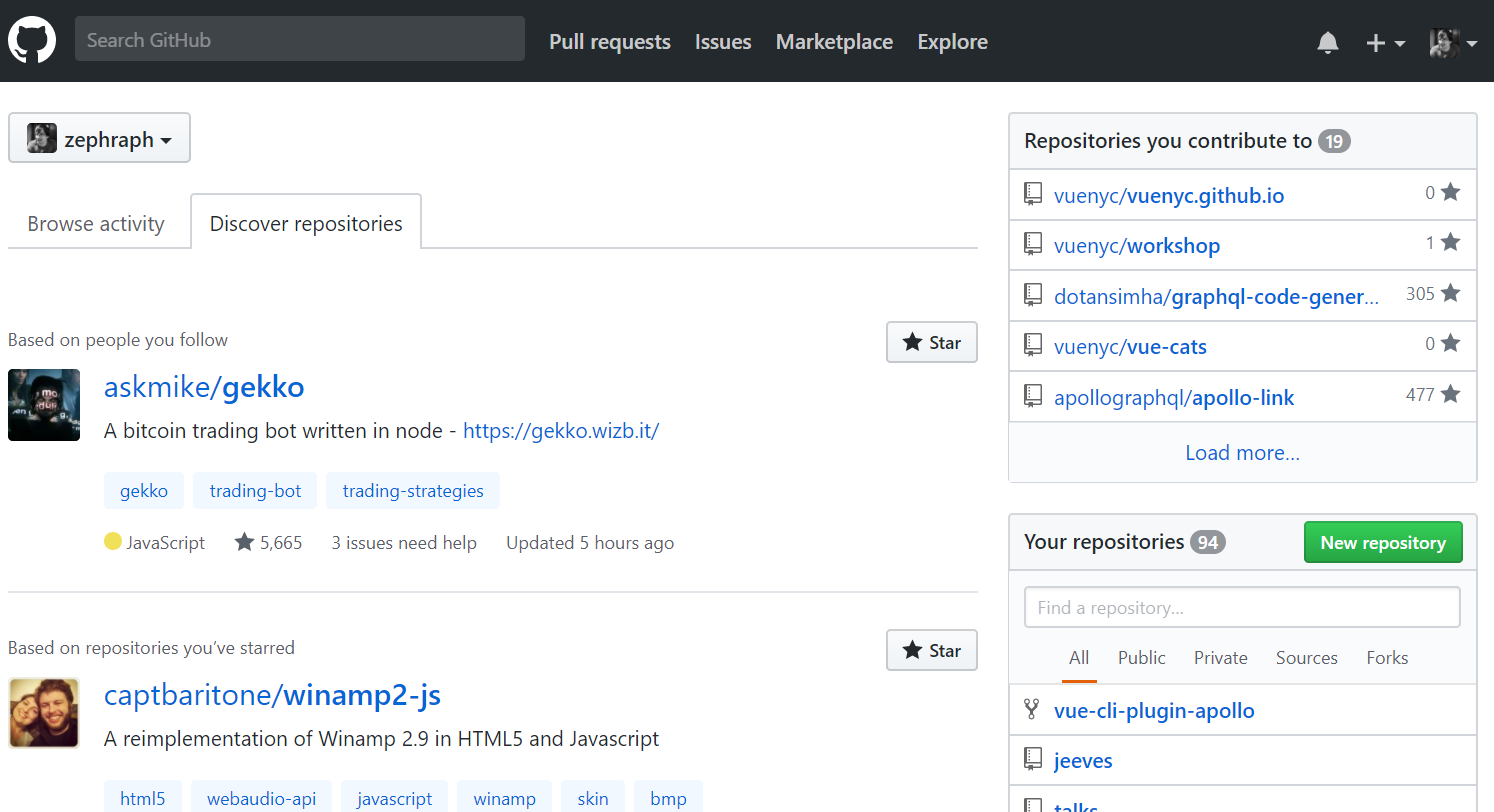Go to Explore in the header
The height and width of the screenshot is (812, 1494).
pyautogui.click(x=952, y=42)
